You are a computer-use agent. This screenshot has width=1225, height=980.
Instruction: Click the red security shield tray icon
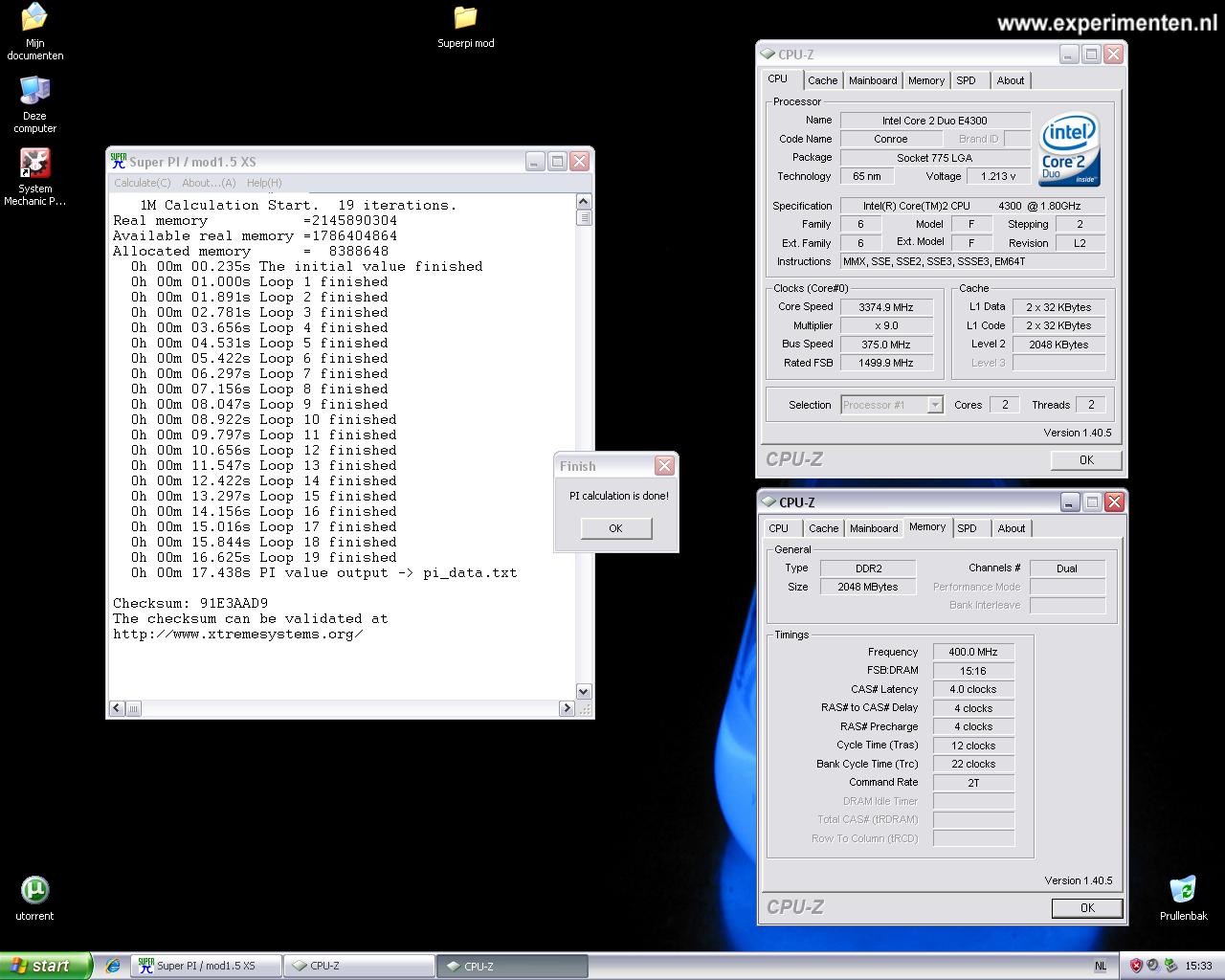click(1136, 966)
